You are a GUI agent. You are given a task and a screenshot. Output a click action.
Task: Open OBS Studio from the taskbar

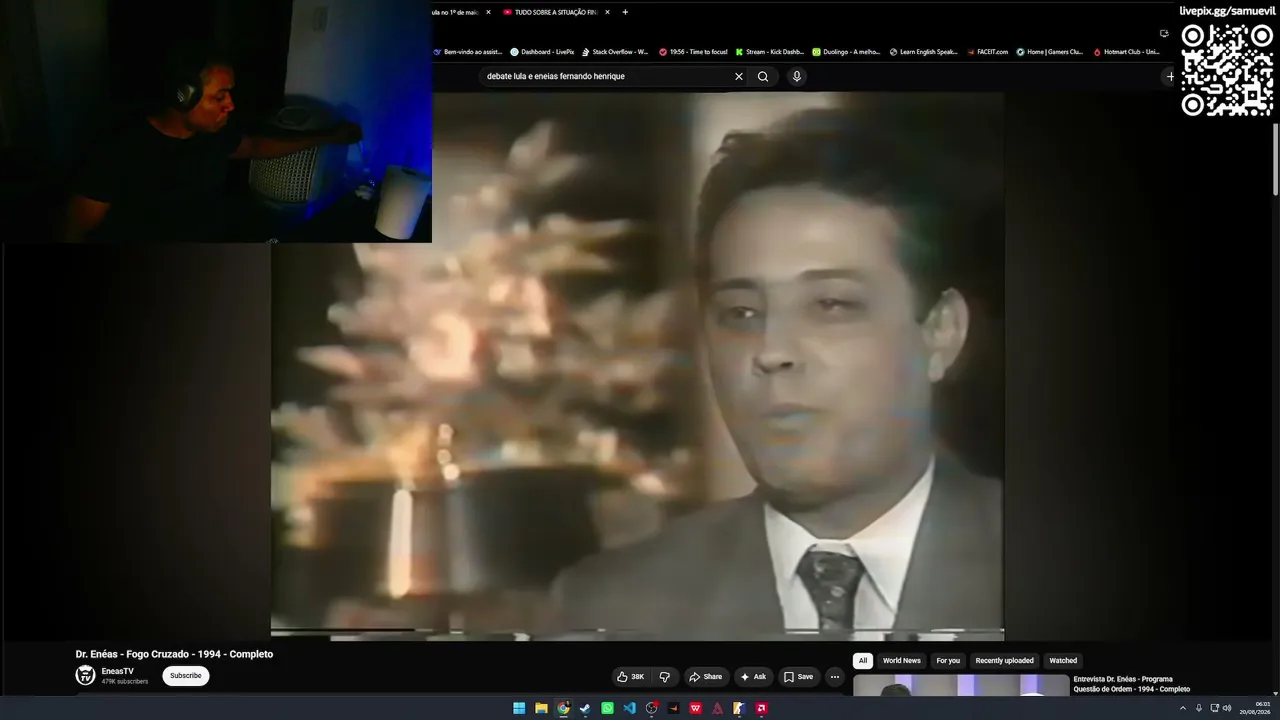point(652,708)
